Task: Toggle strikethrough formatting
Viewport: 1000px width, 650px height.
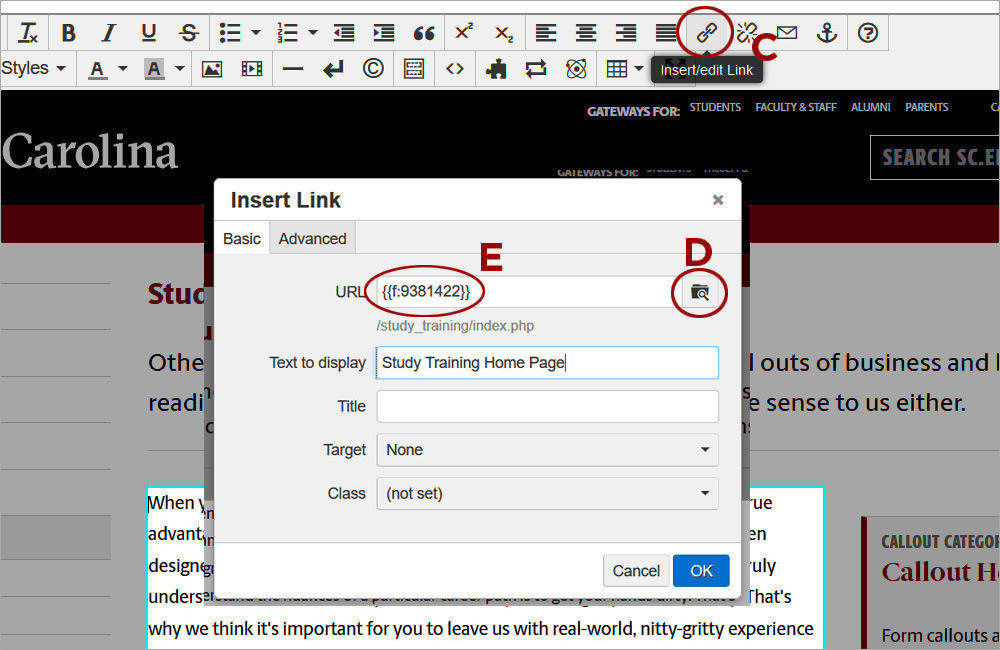Action: 188,32
